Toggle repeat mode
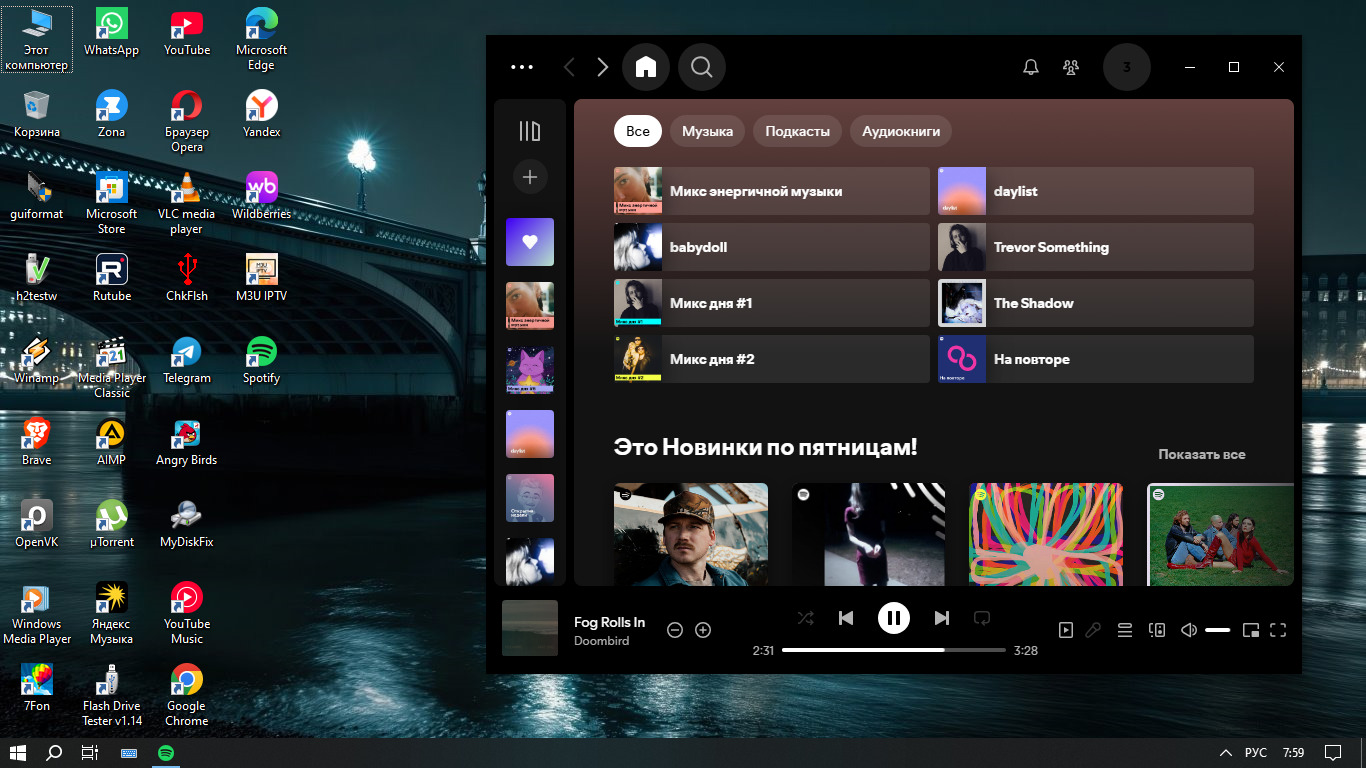This screenshot has height=768, width=1366. pos(982,618)
